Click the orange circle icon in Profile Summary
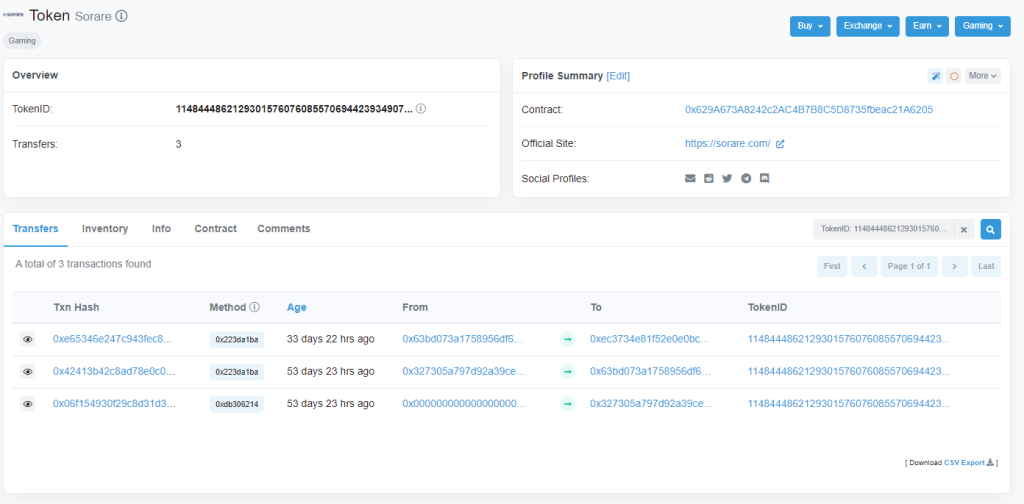The image size is (1024, 504). point(954,76)
